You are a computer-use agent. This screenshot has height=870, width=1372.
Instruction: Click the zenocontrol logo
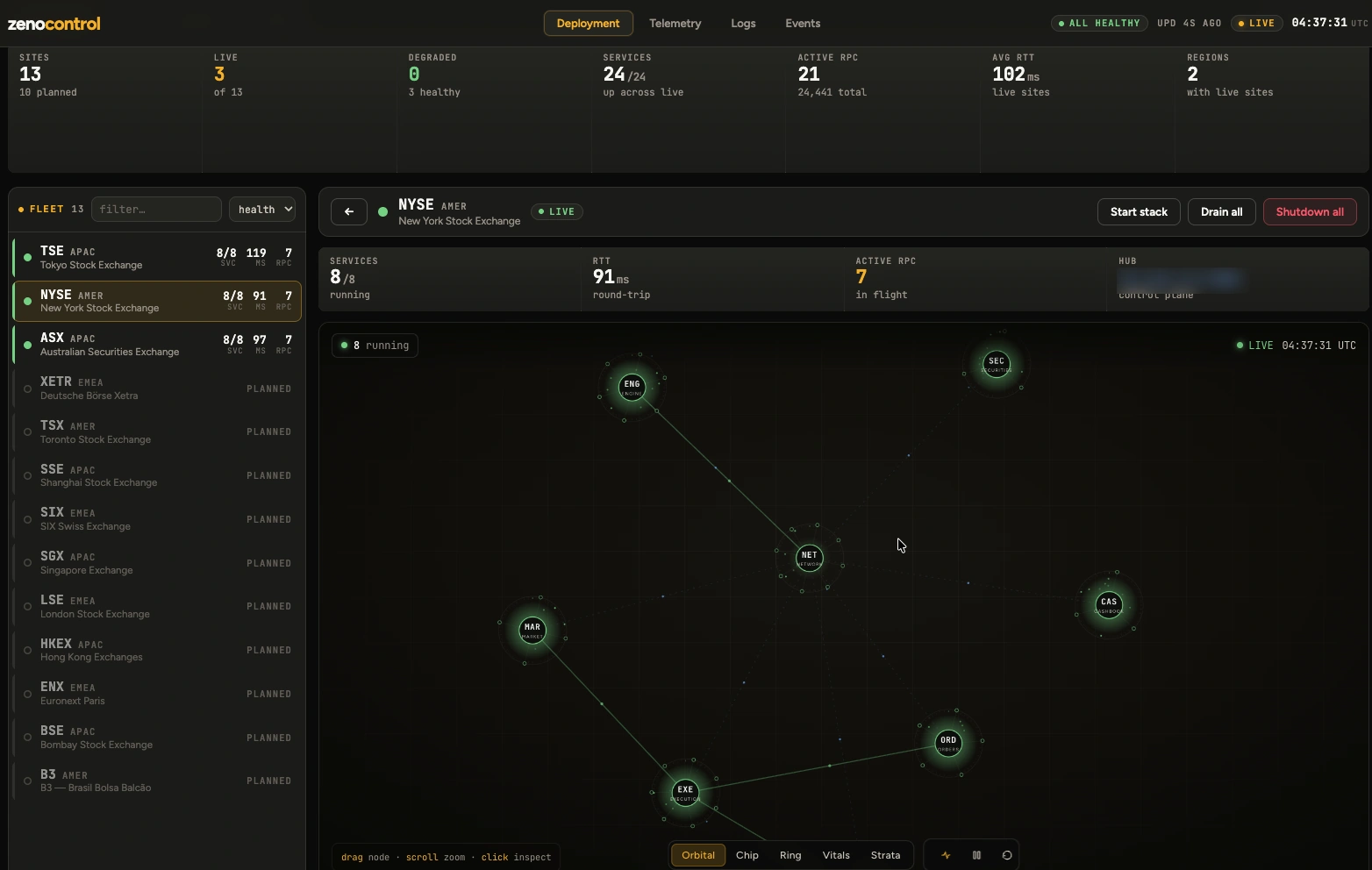(54, 24)
